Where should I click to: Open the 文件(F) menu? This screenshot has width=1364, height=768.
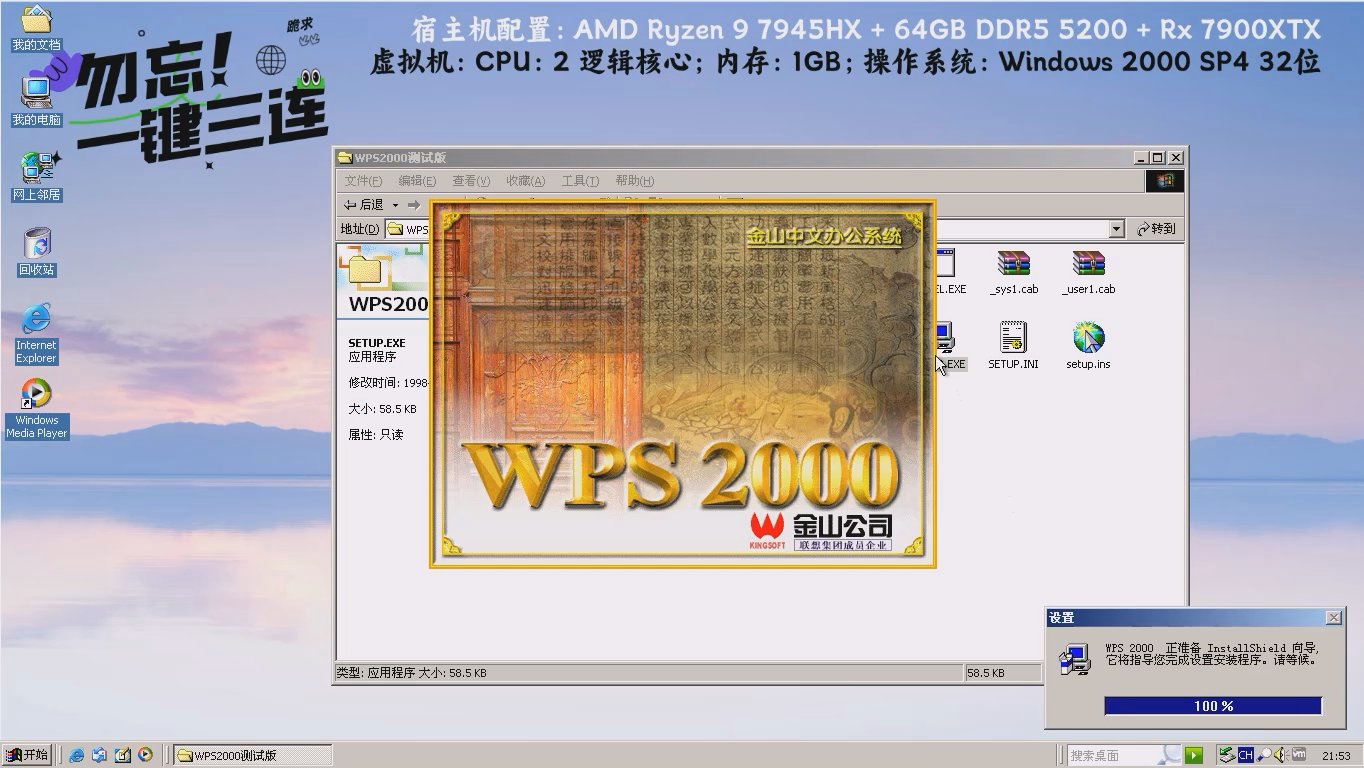point(363,181)
